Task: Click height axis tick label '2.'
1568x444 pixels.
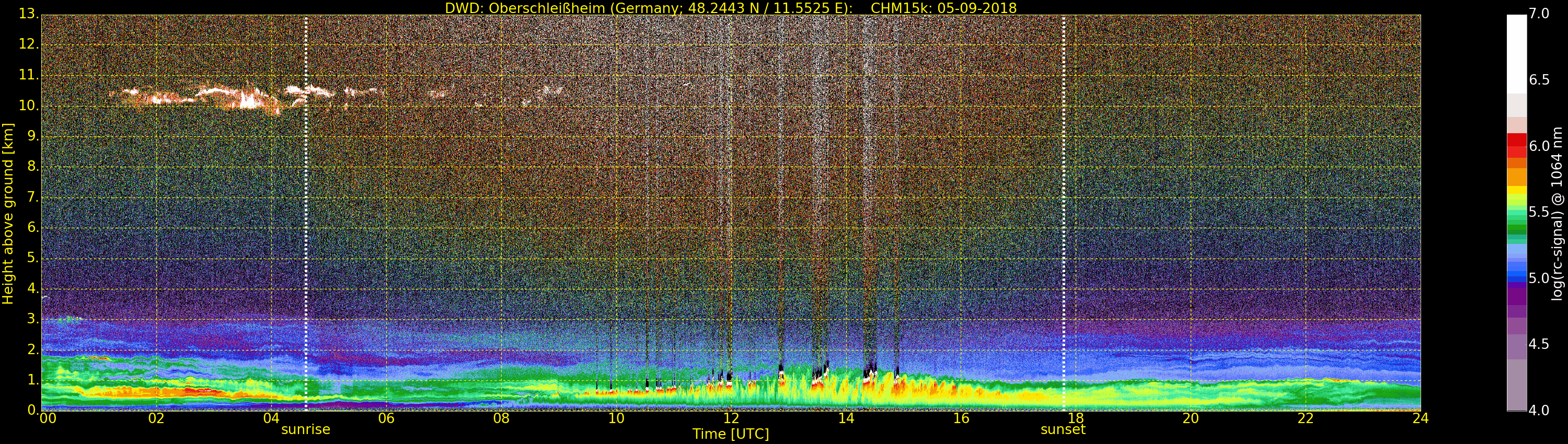Action: pos(33,349)
